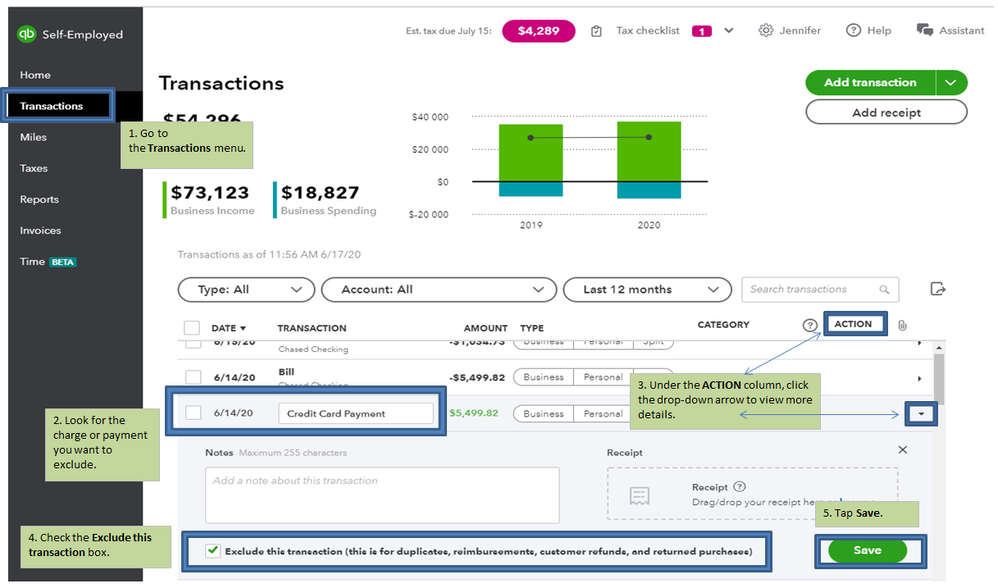998x584 pixels.
Task: Open the settings gear icon next to Jennifer
Action: tap(766, 31)
